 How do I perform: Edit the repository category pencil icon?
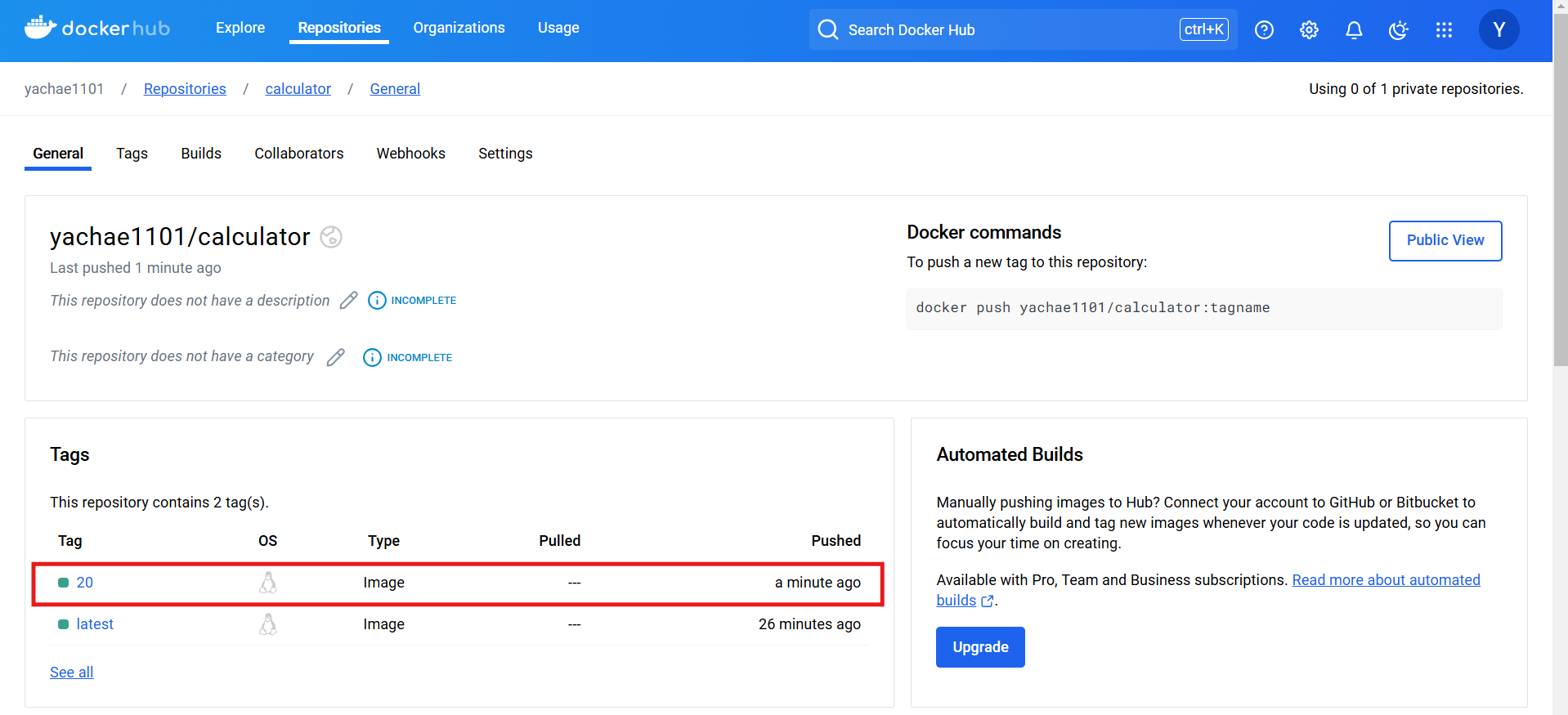[336, 357]
